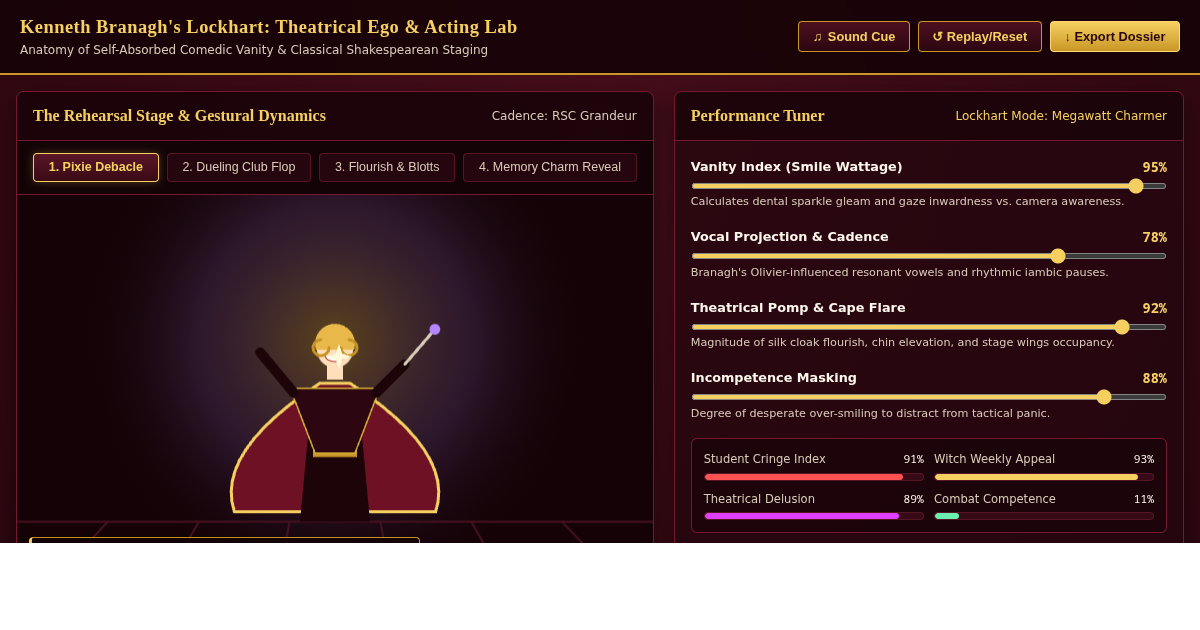Click the Incompetence Masking slider
Viewport: 1200px width, 630px height.
[929, 397]
